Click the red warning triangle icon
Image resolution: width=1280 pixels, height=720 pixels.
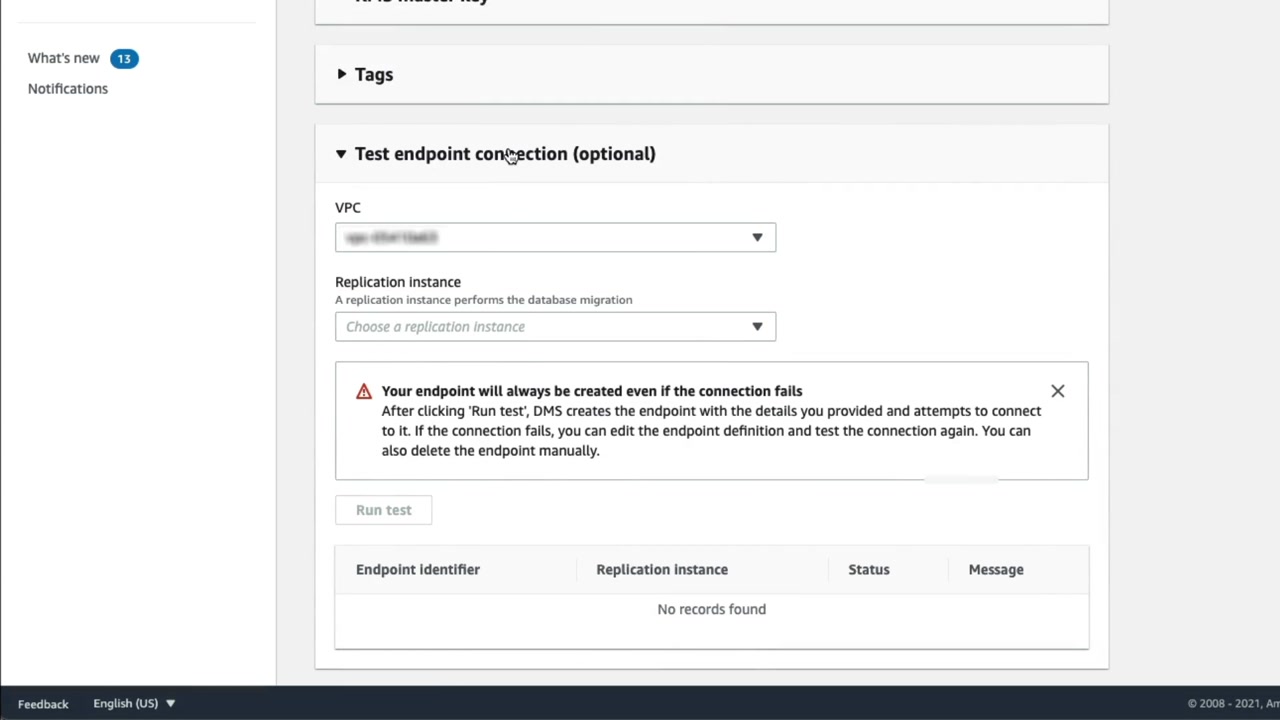pyautogui.click(x=364, y=391)
